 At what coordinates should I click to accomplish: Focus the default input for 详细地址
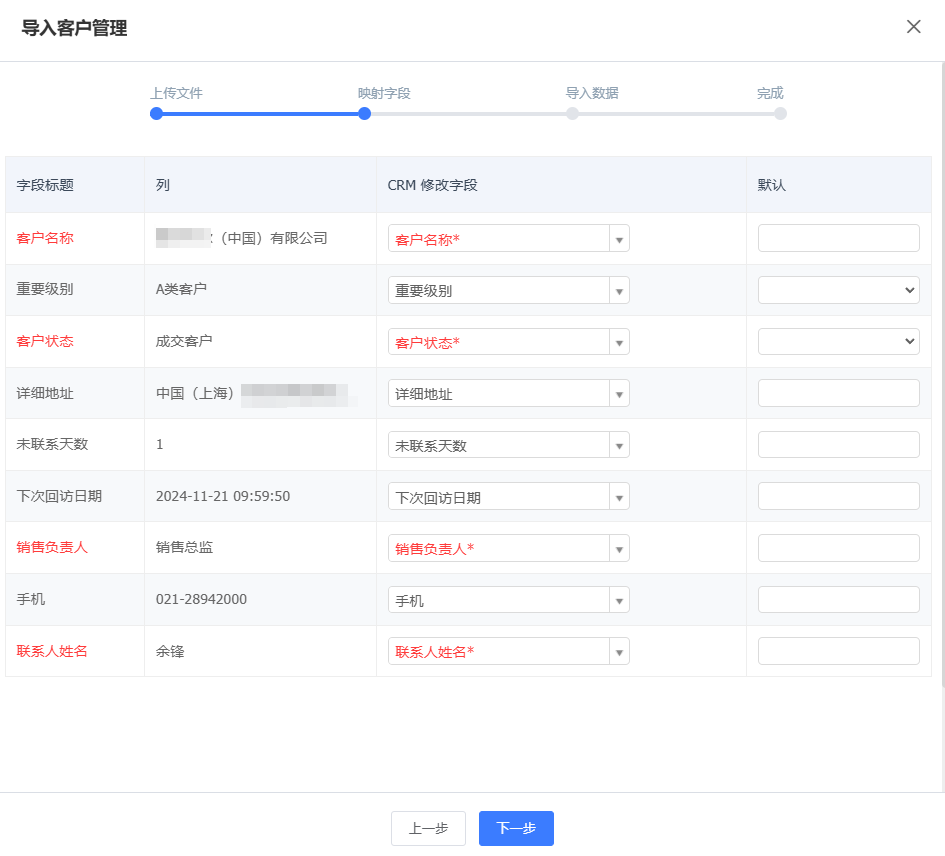point(838,393)
